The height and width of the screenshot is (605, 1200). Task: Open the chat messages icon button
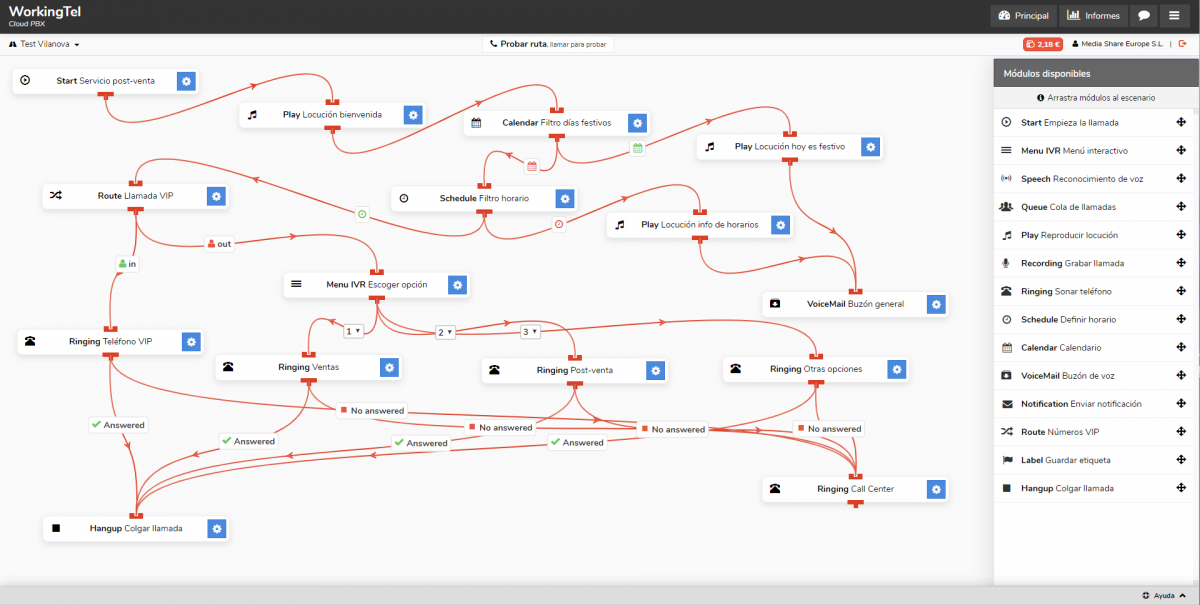[1143, 16]
